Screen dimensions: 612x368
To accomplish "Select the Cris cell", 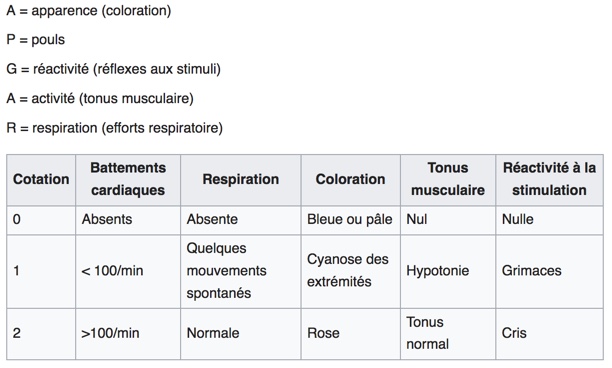I will coord(550,334).
